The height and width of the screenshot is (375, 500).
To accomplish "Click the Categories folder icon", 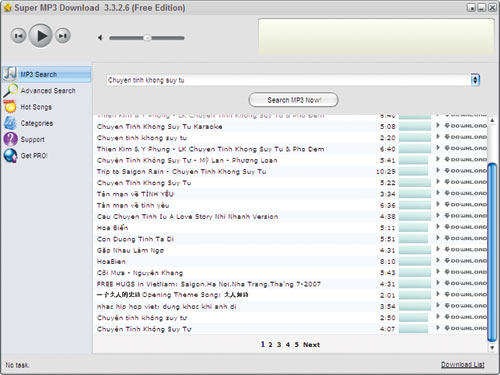I will click(x=10, y=123).
